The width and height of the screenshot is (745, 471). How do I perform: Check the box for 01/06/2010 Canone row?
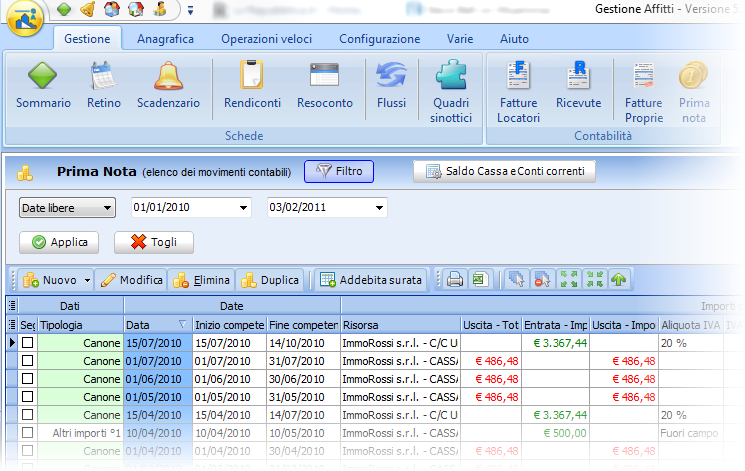(28, 378)
